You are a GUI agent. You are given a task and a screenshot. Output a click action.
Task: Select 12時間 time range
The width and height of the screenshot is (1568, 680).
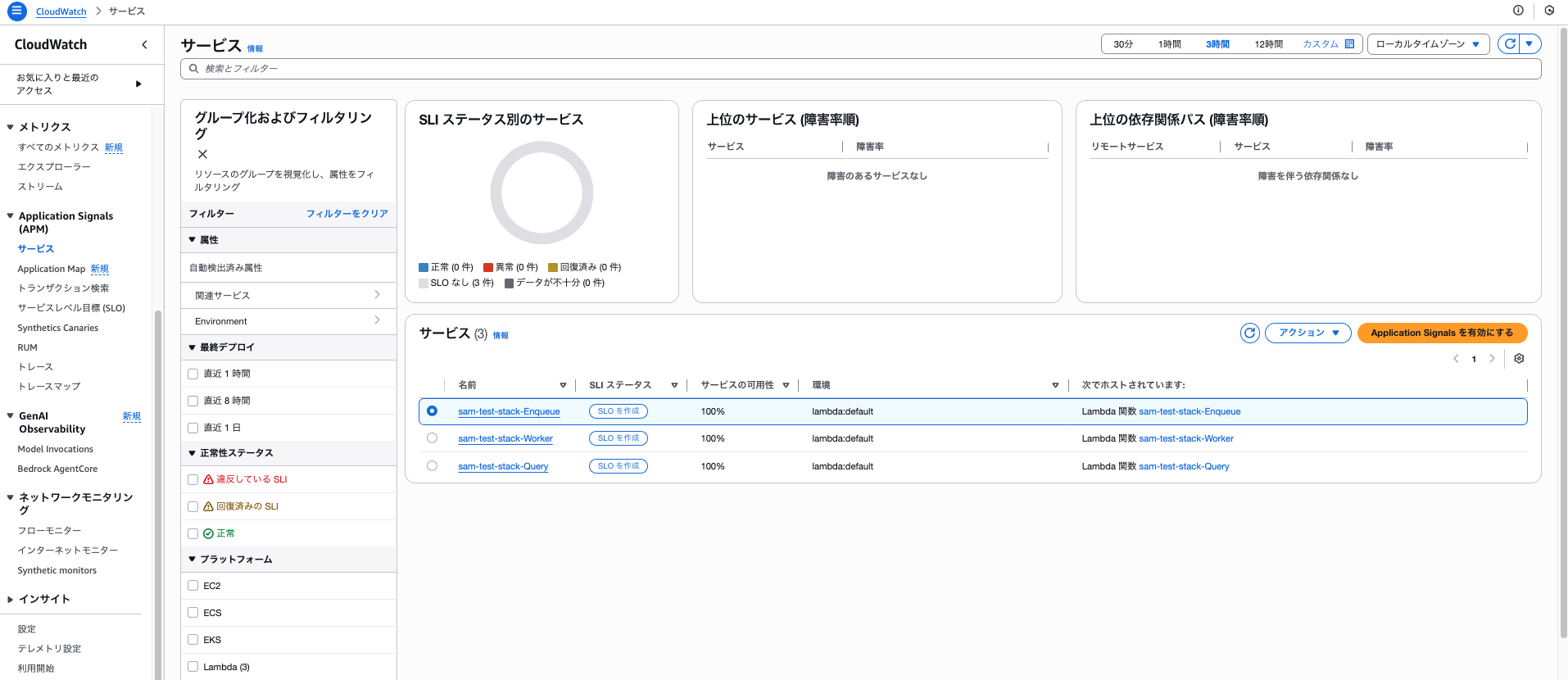point(1268,44)
